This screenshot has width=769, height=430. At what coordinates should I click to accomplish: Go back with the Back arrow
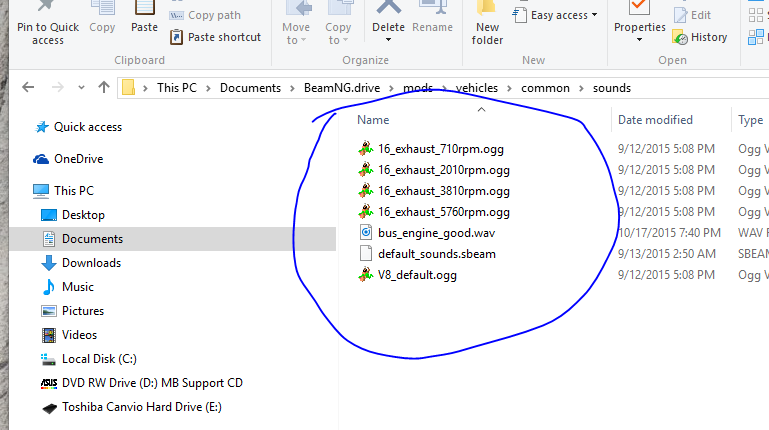point(28,87)
